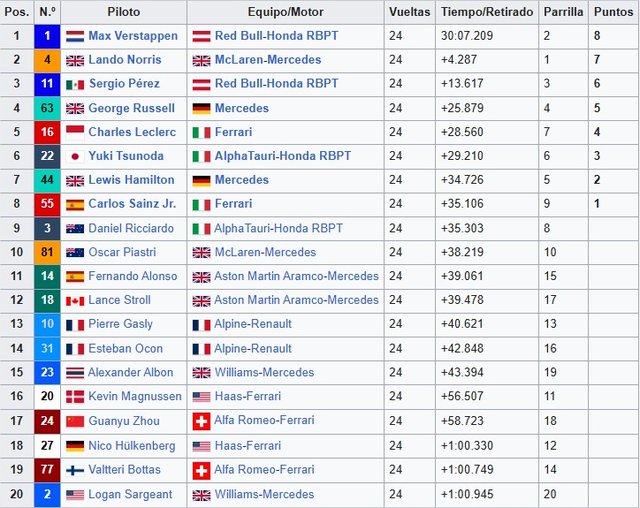The image size is (640, 508).
Task: Open the Nico Hülkenberg driver link
Action: pos(132,446)
